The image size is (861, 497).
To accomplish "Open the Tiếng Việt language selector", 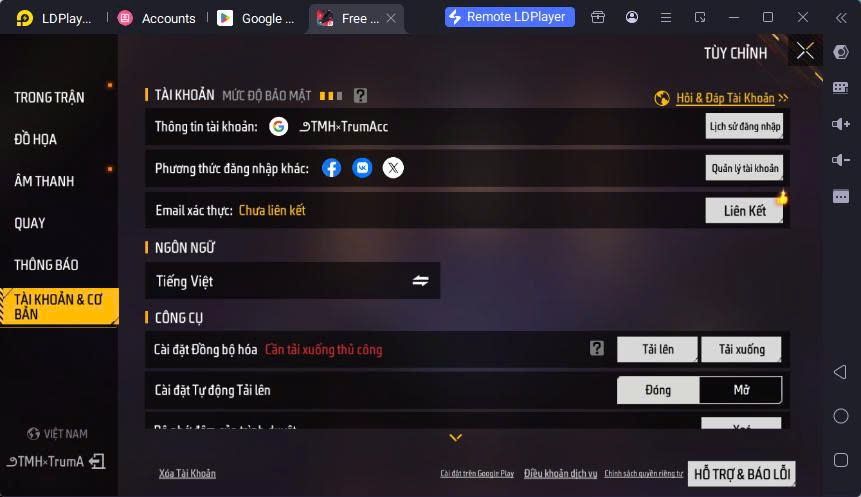I will (x=293, y=281).
